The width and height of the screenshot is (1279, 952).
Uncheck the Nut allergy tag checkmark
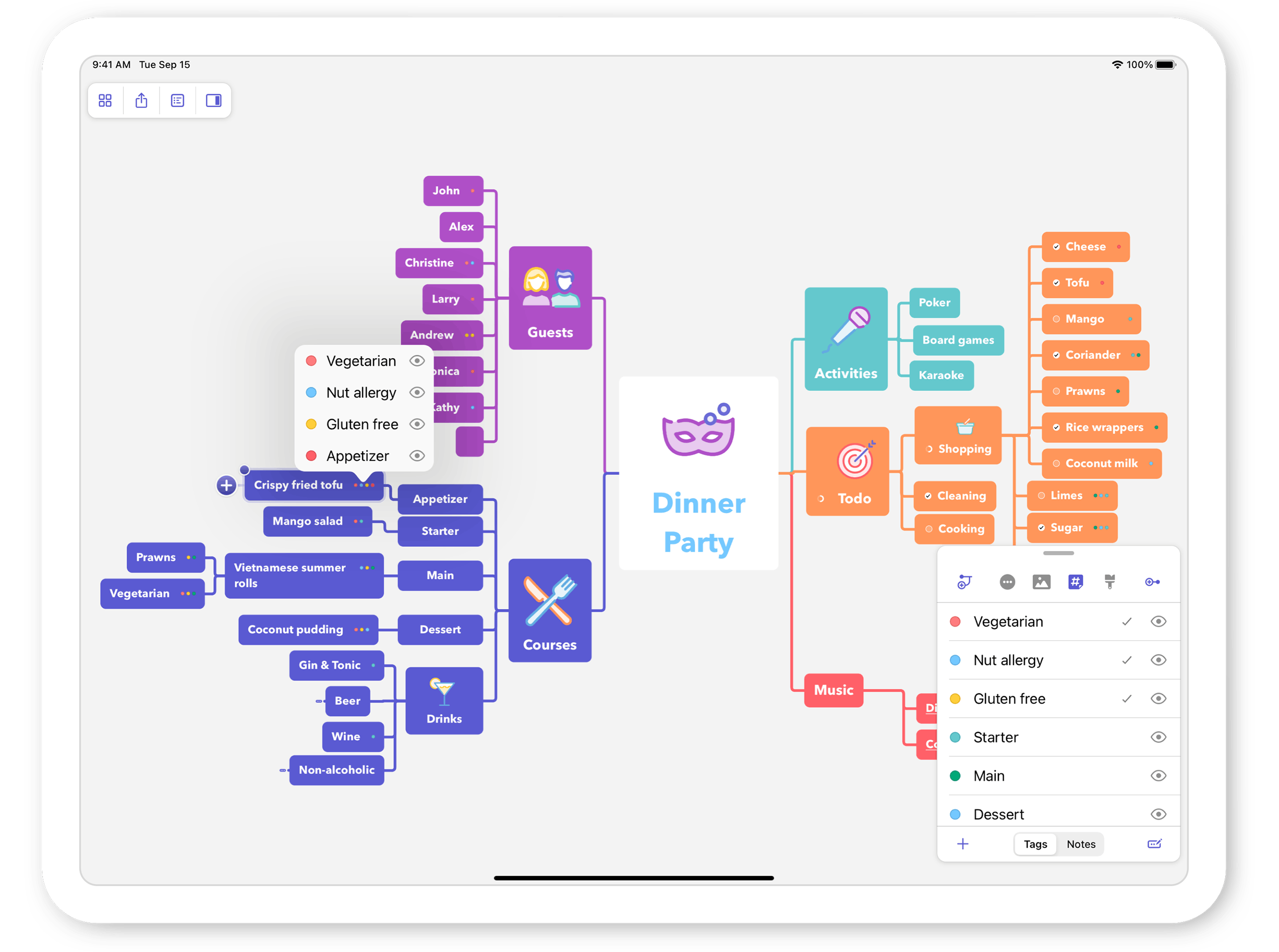(x=1127, y=660)
